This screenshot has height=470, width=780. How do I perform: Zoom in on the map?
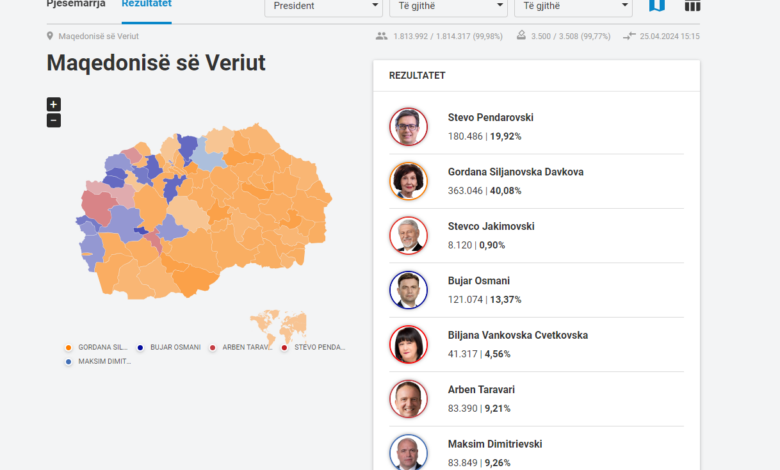(x=54, y=104)
